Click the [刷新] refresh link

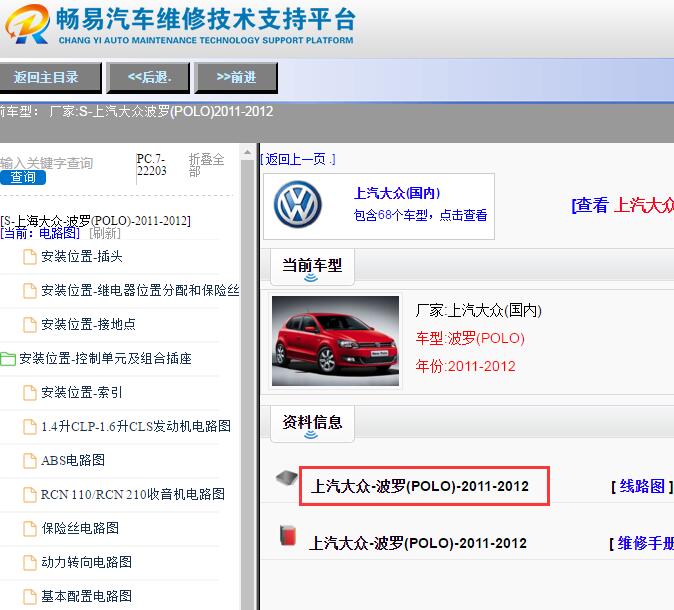[105, 233]
